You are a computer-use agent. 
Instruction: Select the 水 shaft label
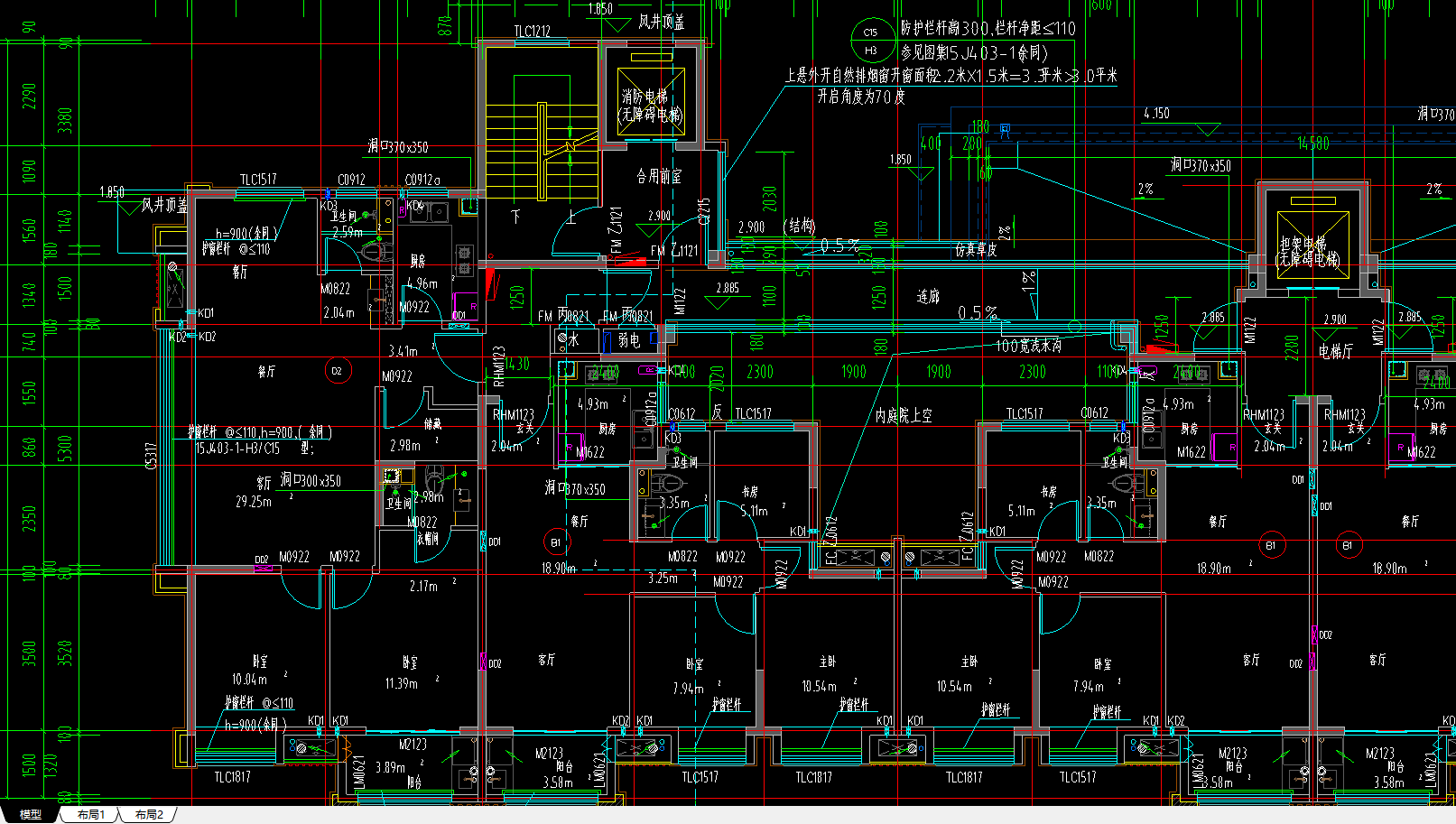pos(573,340)
